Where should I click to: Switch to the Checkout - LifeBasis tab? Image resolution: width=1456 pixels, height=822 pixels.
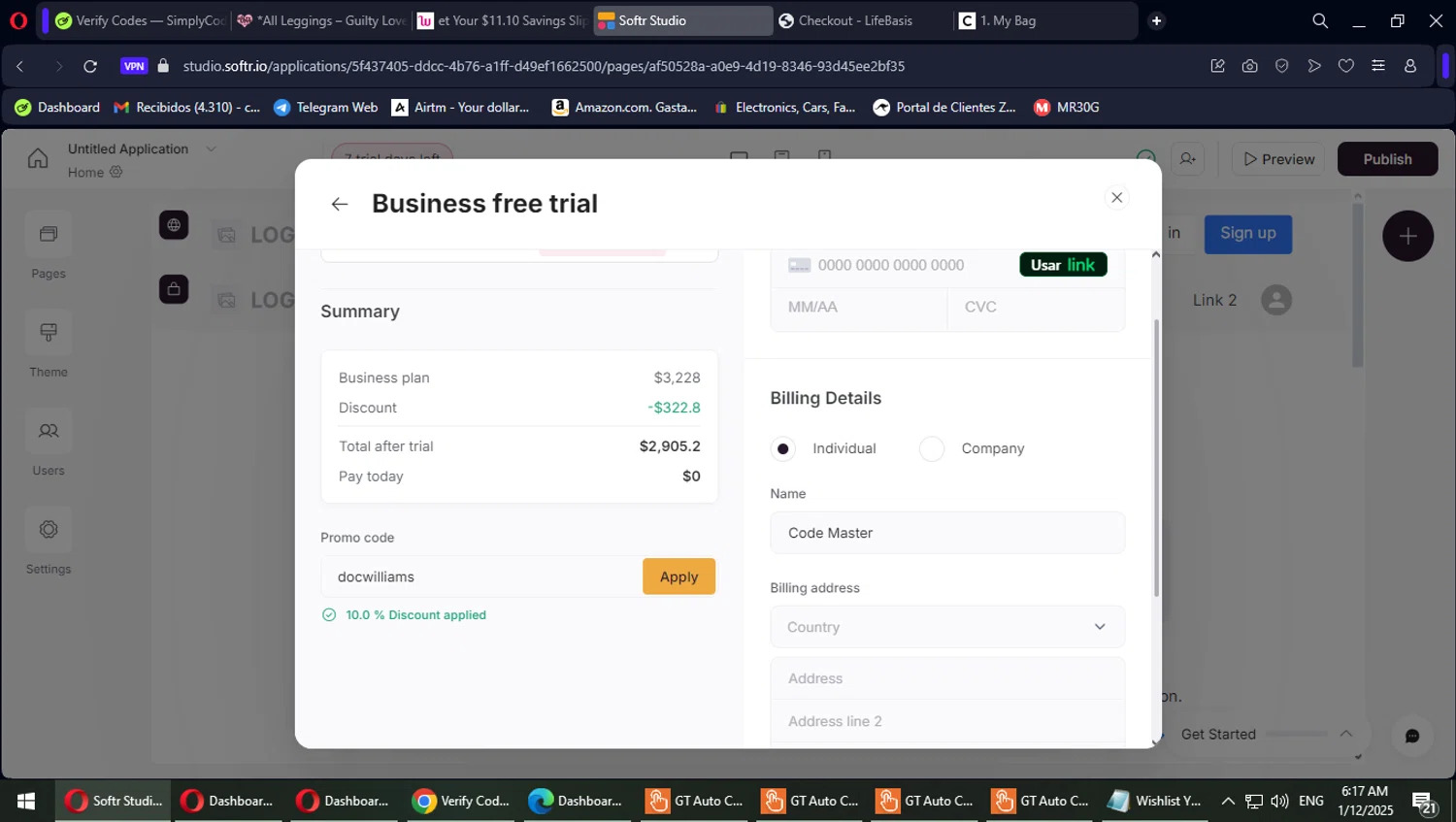coord(862,20)
